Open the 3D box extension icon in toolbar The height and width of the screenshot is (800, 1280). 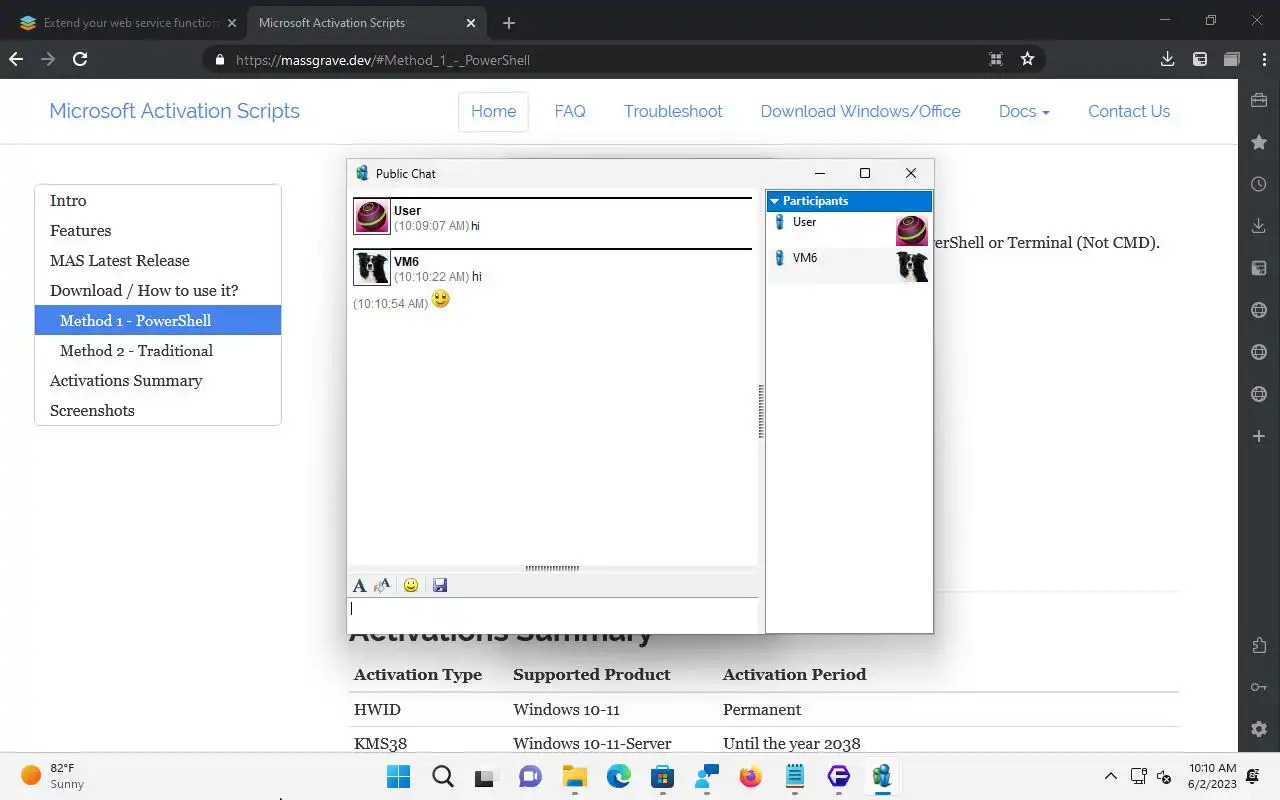[1232, 59]
